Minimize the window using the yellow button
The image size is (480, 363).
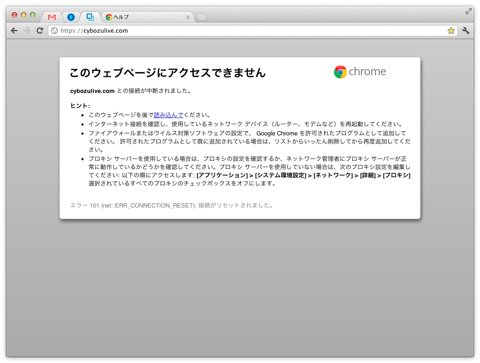tap(23, 15)
